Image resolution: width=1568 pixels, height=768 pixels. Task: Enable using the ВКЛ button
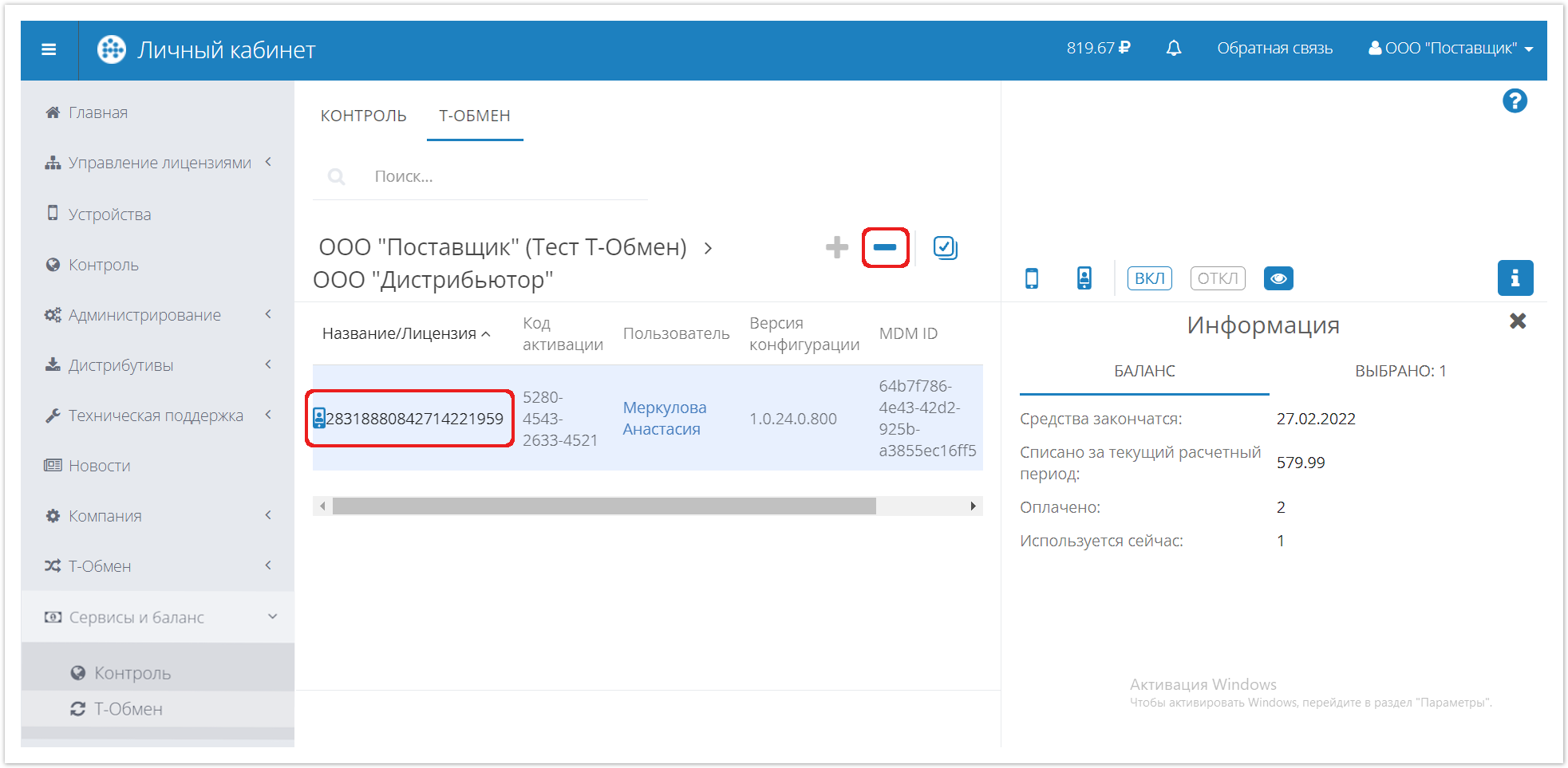click(1149, 278)
